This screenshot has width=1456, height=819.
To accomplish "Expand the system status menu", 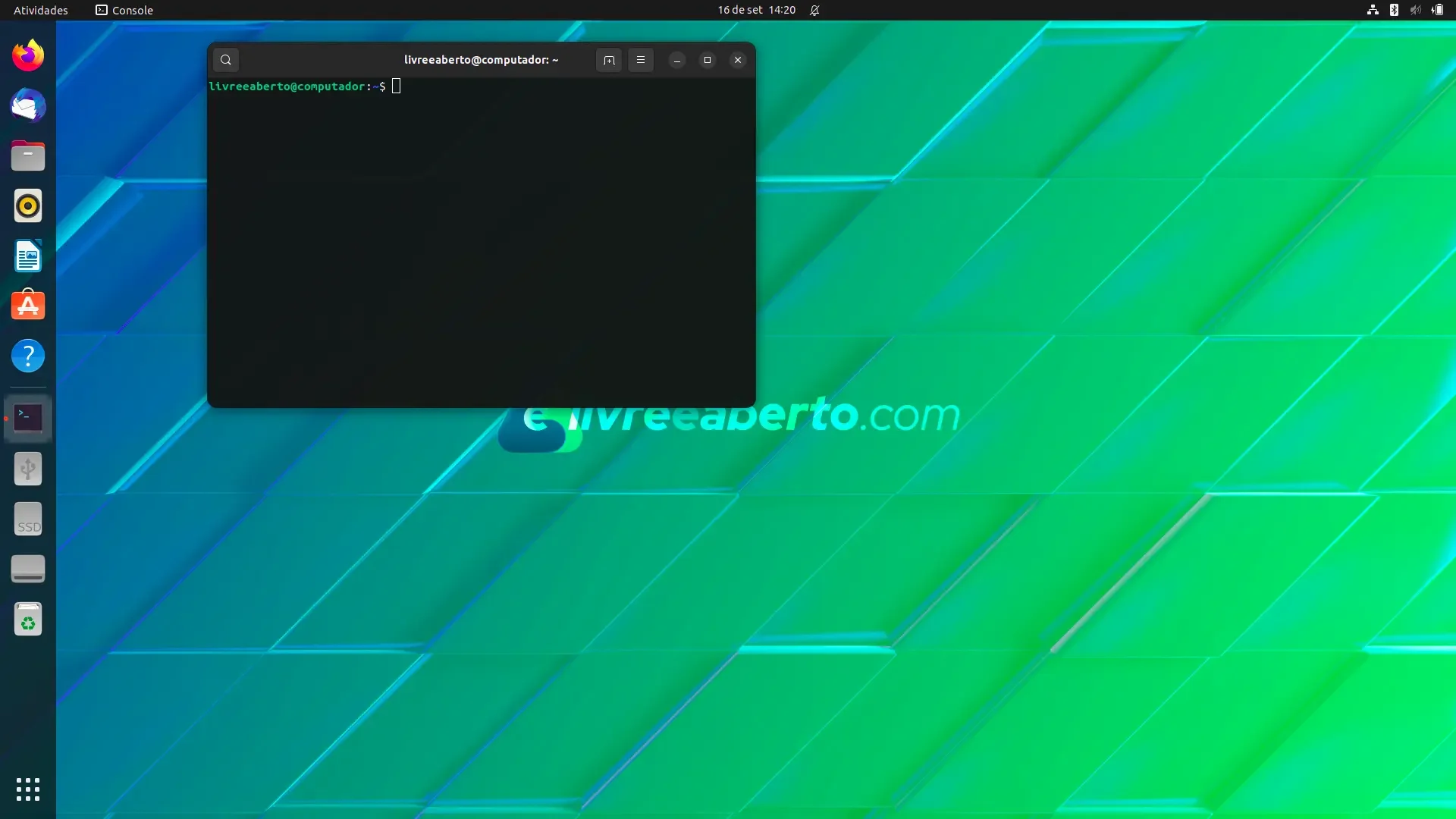I will point(1405,10).
